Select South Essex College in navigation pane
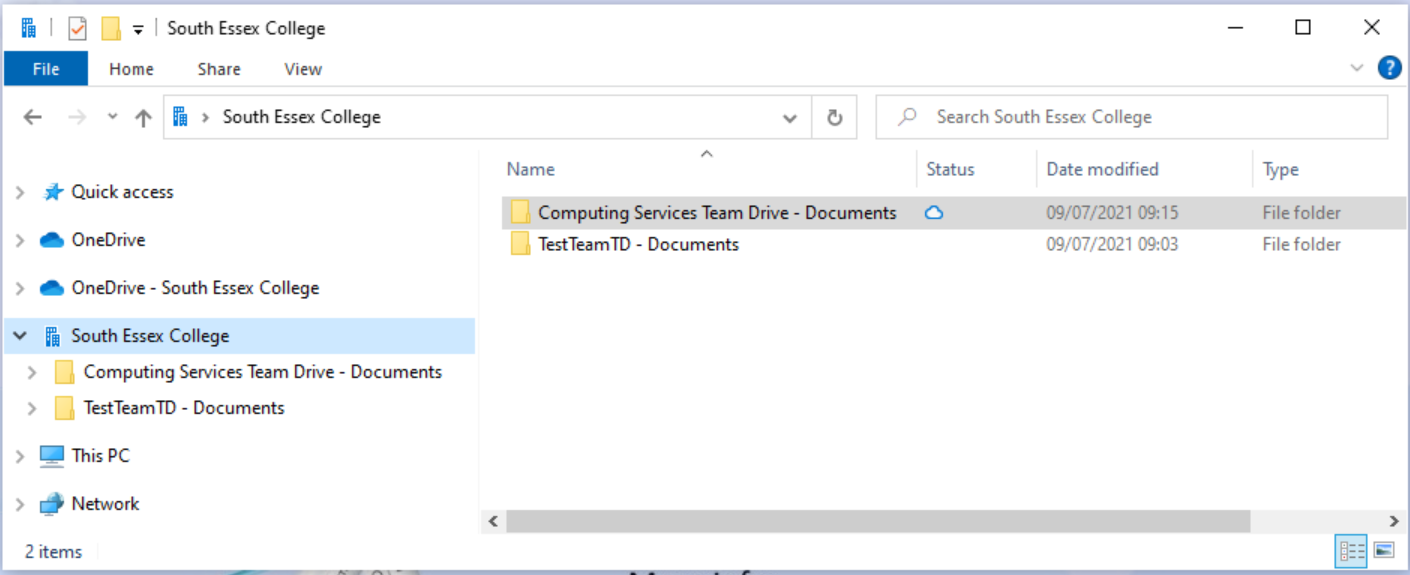1410x575 pixels. point(150,336)
